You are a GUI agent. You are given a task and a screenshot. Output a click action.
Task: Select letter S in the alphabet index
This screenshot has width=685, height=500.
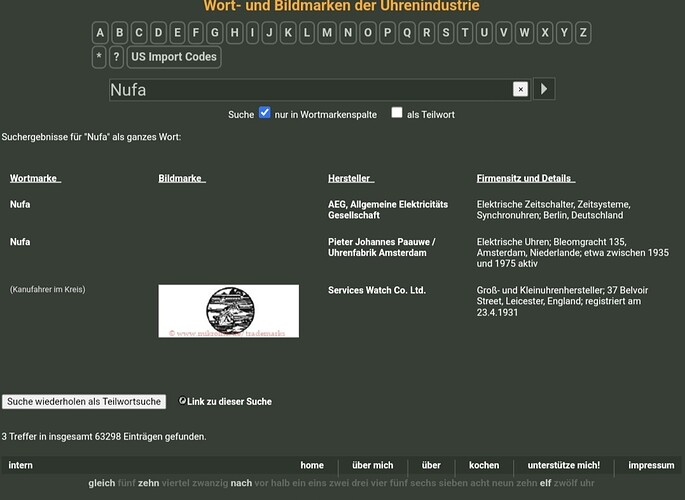pyautogui.click(x=446, y=33)
